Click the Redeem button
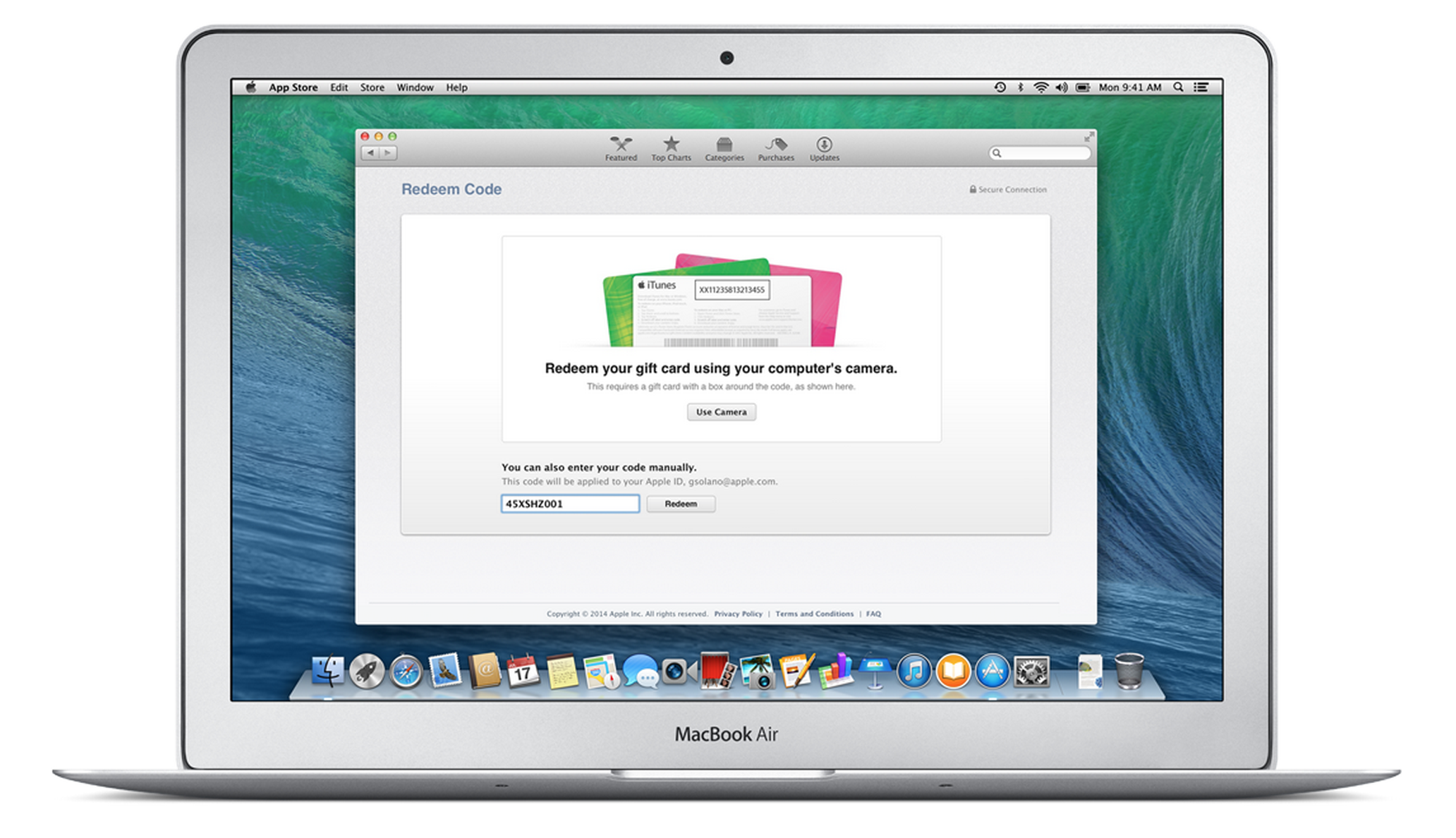The image size is (1456, 838). tap(681, 504)
